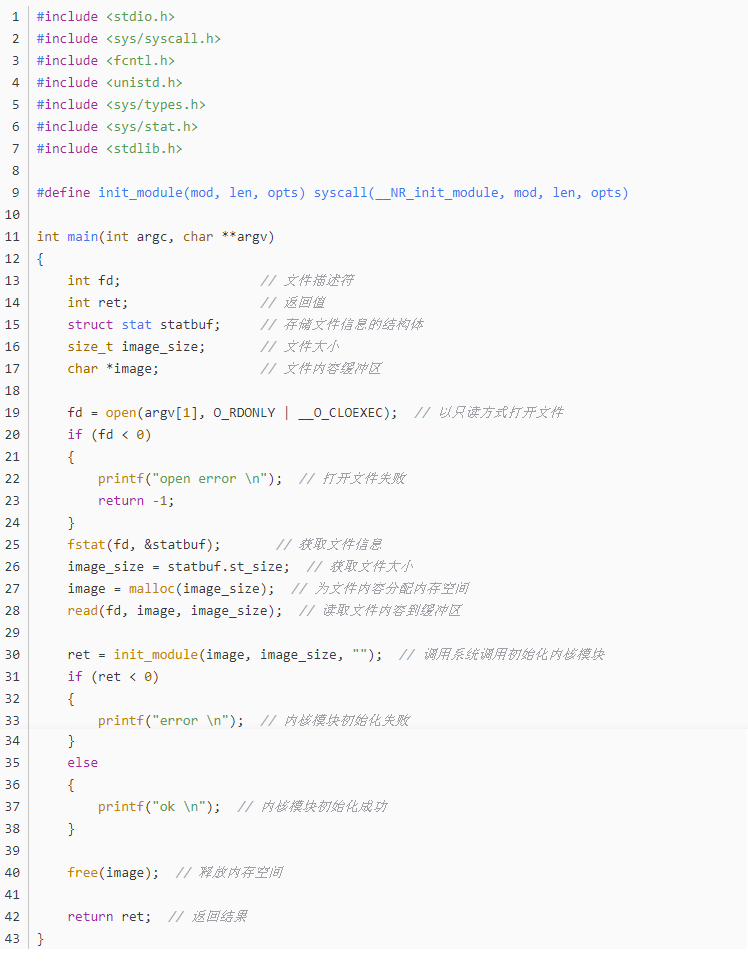The image size is (748, 962).
Task: Click the printf("error \n") statement on line 33
Action: [x=171, y=721]
